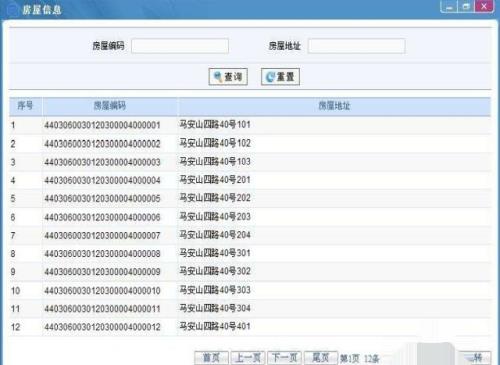Focus the 房屋编码 input field
The width and height of the screenshot is (500, 365).
[x=180, y=46]
